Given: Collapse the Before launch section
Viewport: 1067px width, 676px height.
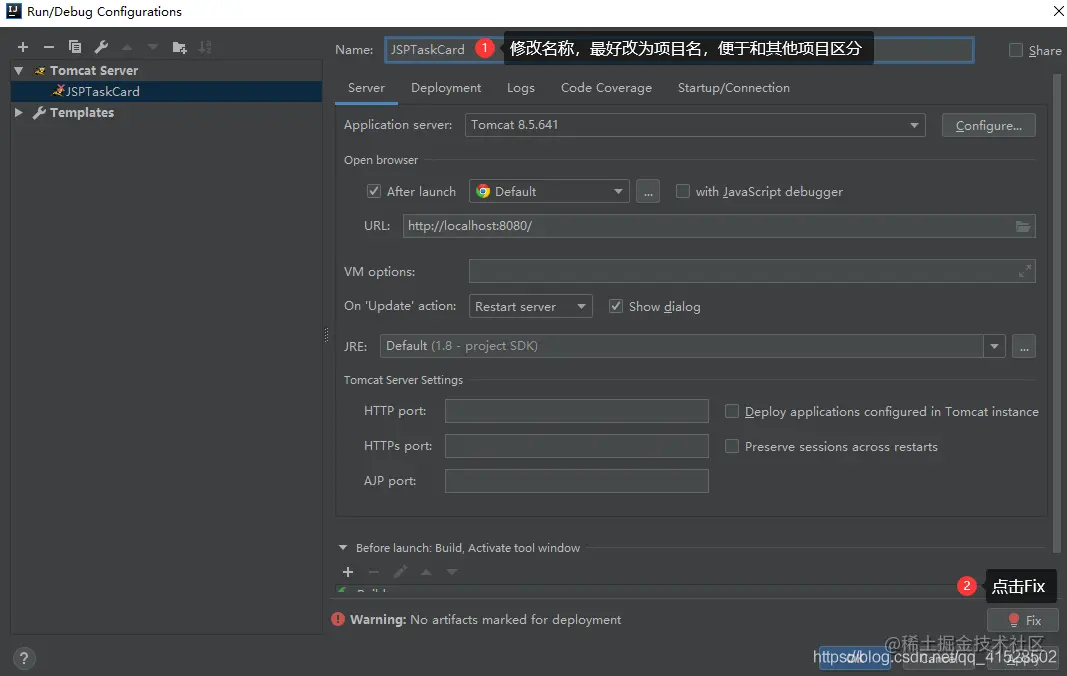Looking at the screenshot, I should click(343, 548).
